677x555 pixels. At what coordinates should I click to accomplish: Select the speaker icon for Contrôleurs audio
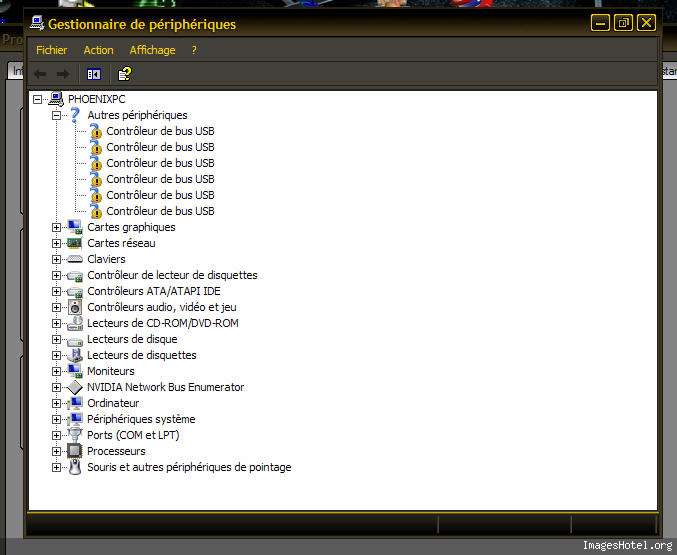click(x=75, y=307)
